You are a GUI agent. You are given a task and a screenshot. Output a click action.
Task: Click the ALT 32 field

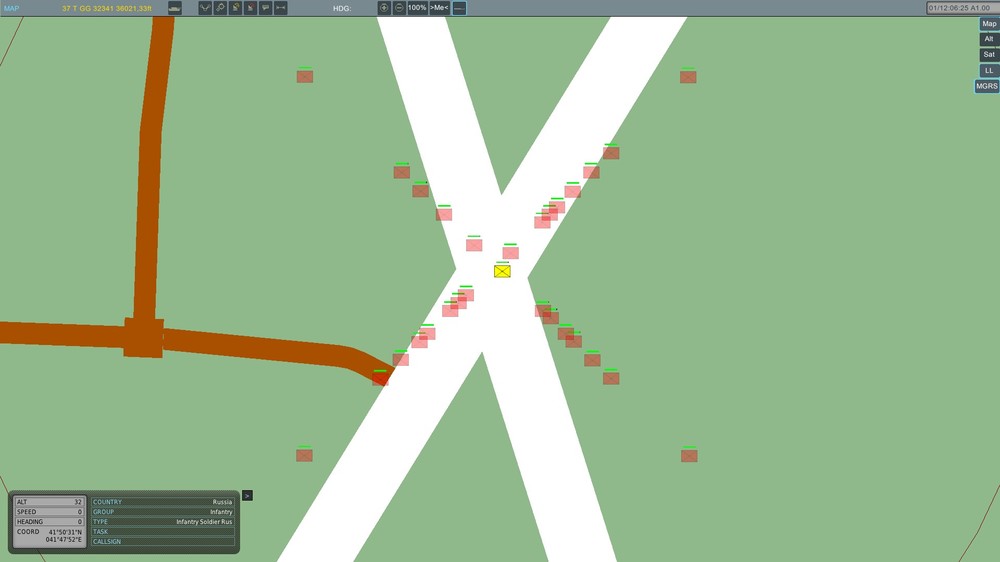49,502
